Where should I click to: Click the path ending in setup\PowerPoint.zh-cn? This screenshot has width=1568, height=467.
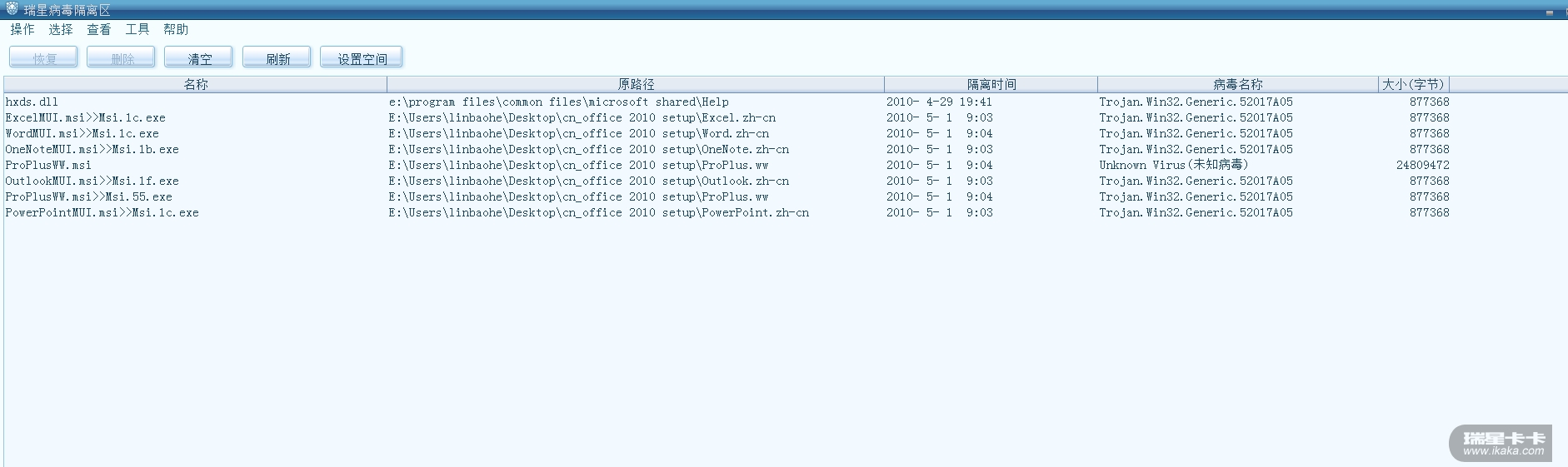click(599, 212)
